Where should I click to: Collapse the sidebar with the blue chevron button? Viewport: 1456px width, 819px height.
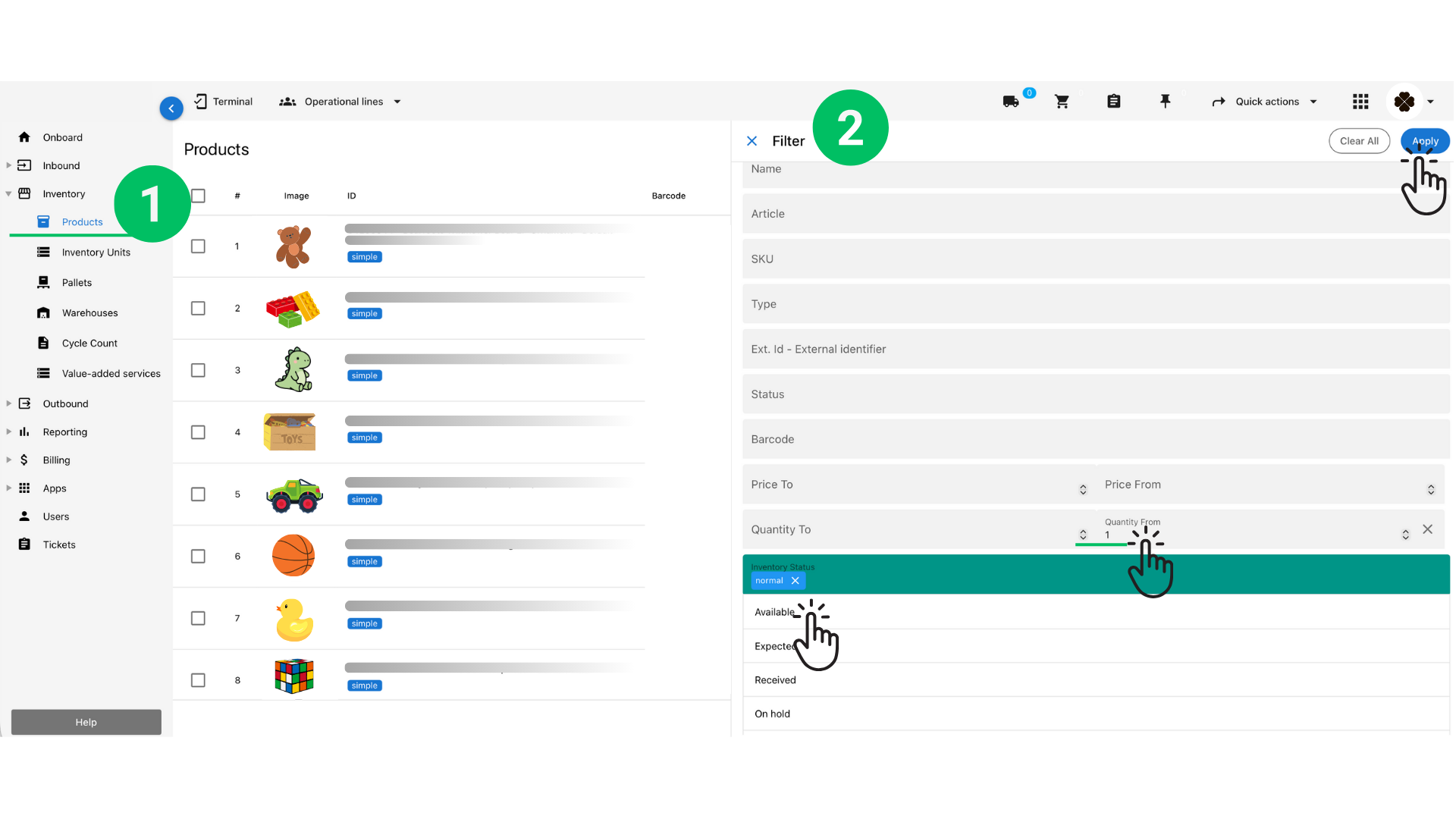(x=171, y=108)
